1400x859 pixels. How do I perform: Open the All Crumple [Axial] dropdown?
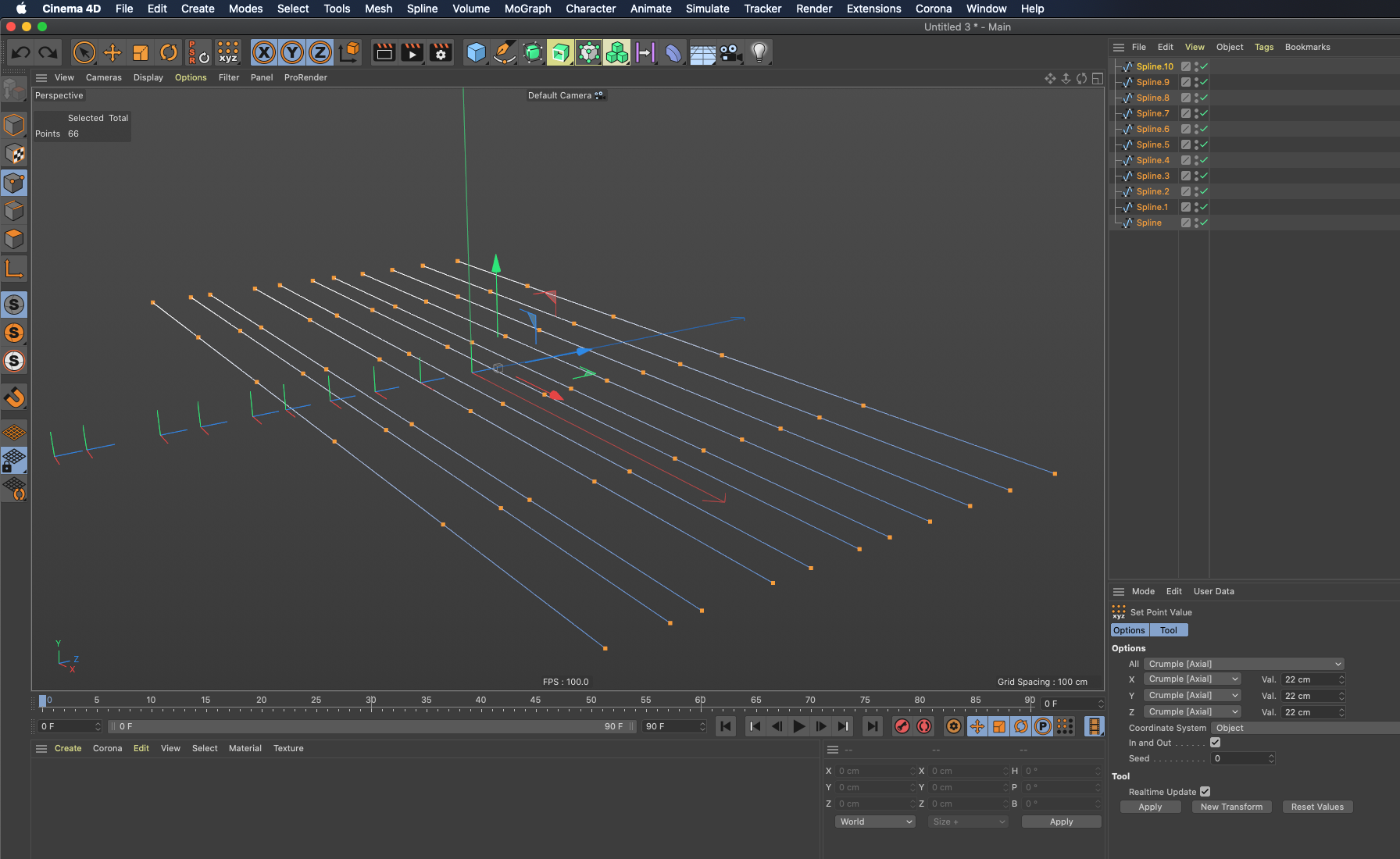1244,664
